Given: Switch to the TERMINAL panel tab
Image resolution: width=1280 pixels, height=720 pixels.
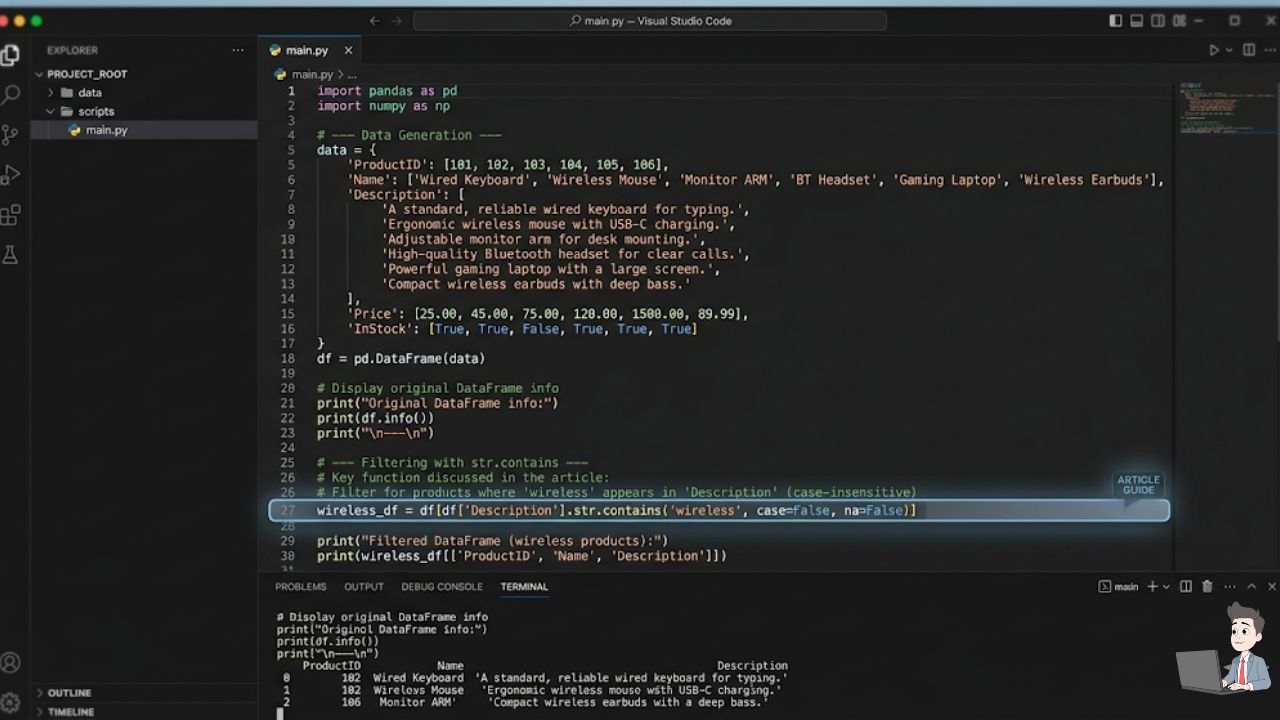Looking at the screenshot, I should (524, 587).
